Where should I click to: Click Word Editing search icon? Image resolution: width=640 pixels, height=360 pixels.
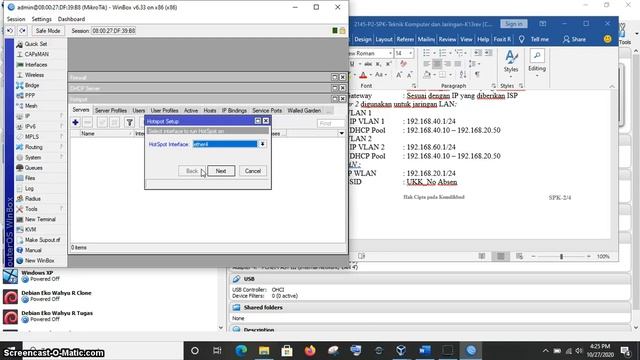coord(537,56)
